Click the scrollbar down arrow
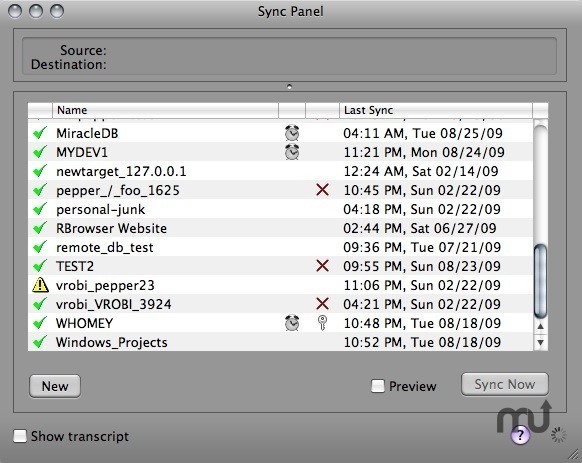This screenshot has width=582, height=463. tap(540, 342)
